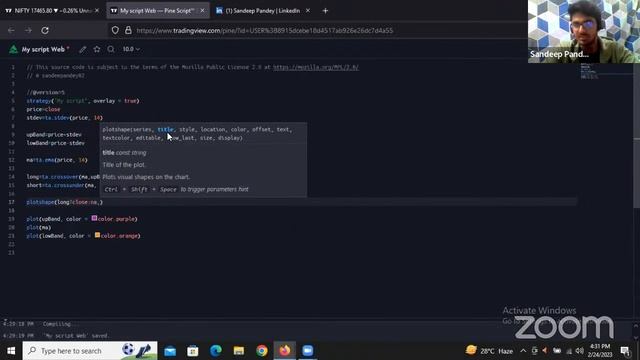
Task: Show hidden system tray icons
Action: 523,351
